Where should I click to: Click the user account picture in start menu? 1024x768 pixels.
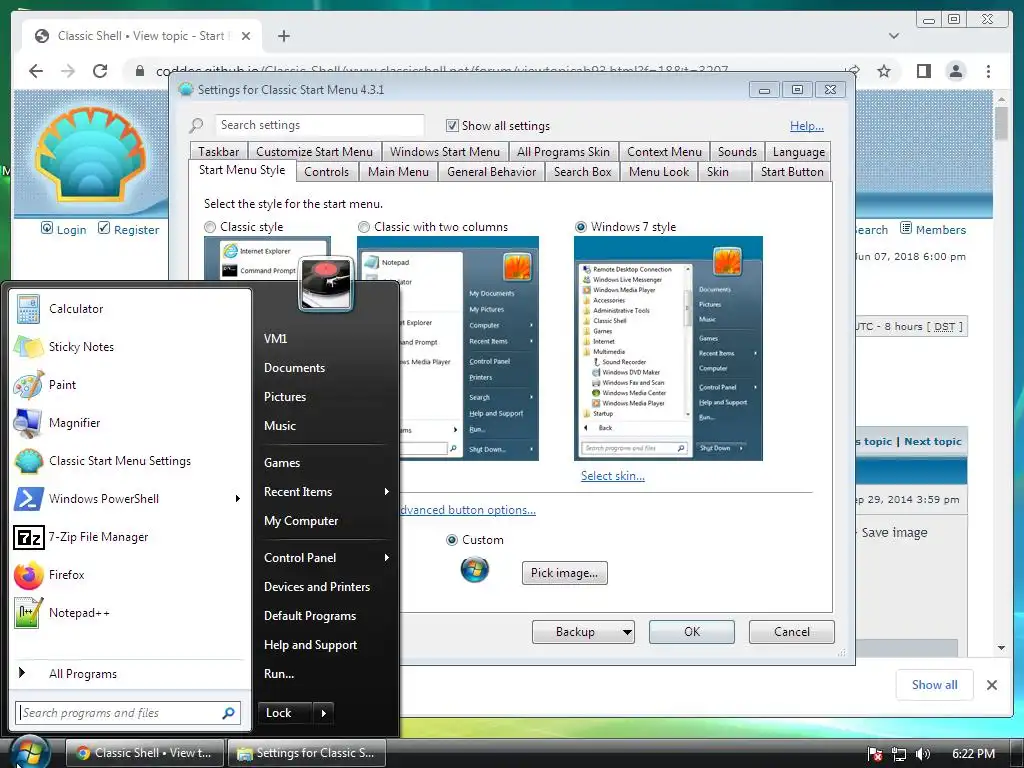(326, 283)
